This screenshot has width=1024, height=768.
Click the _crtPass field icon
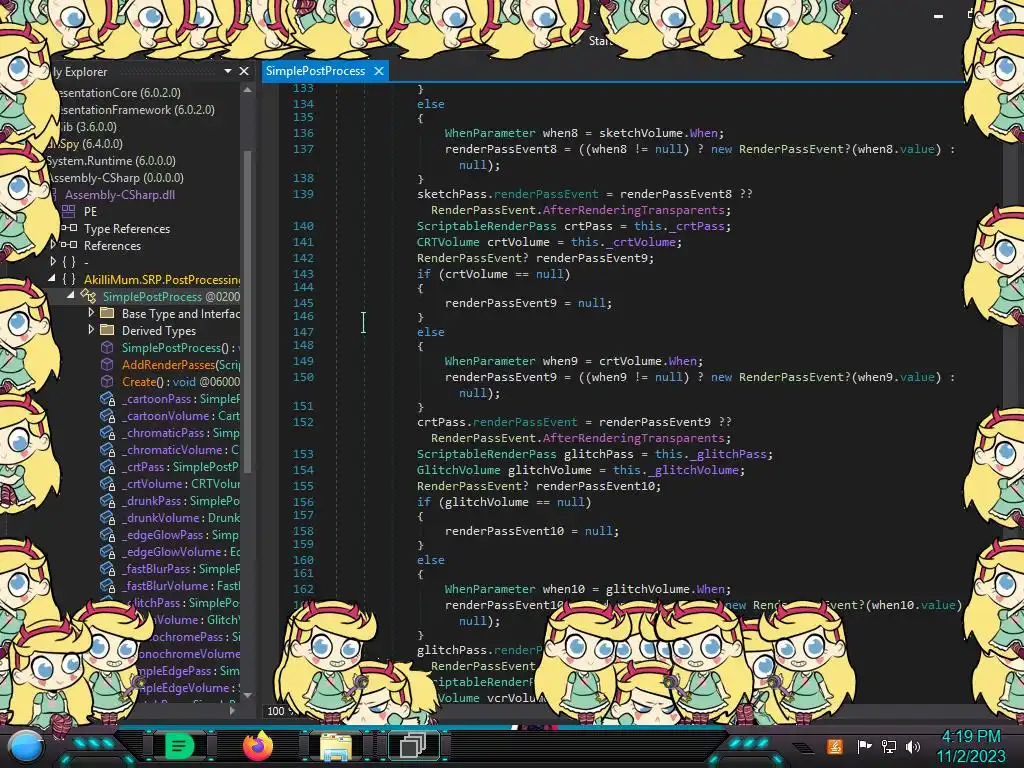click(x=108, y=467)
